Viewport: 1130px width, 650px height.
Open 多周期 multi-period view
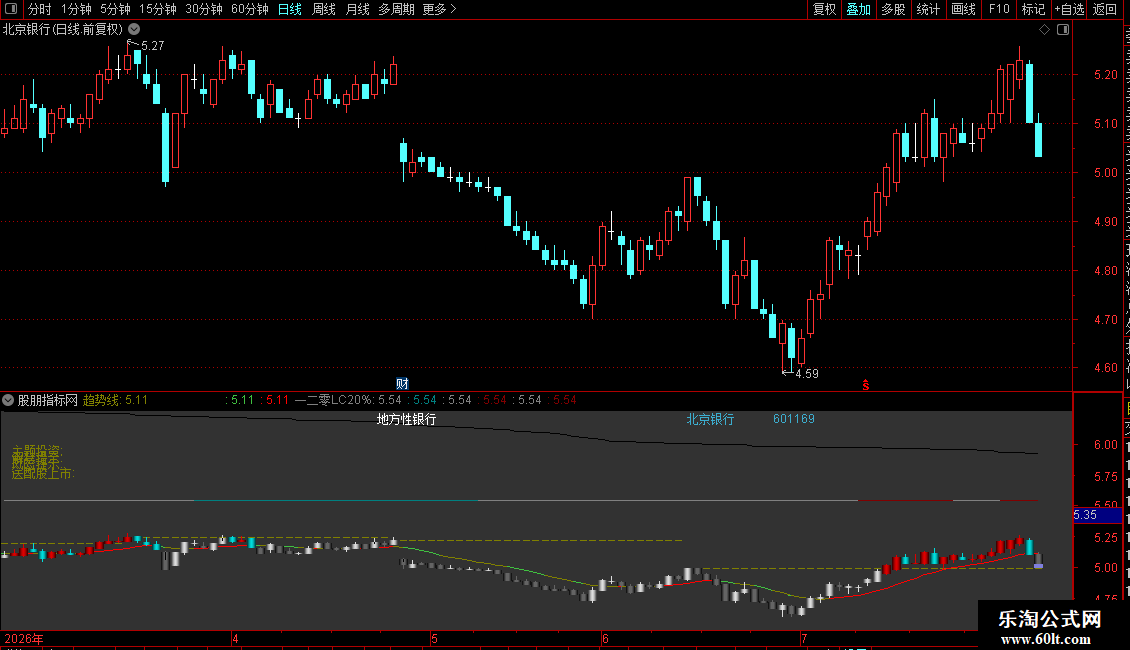396,9
